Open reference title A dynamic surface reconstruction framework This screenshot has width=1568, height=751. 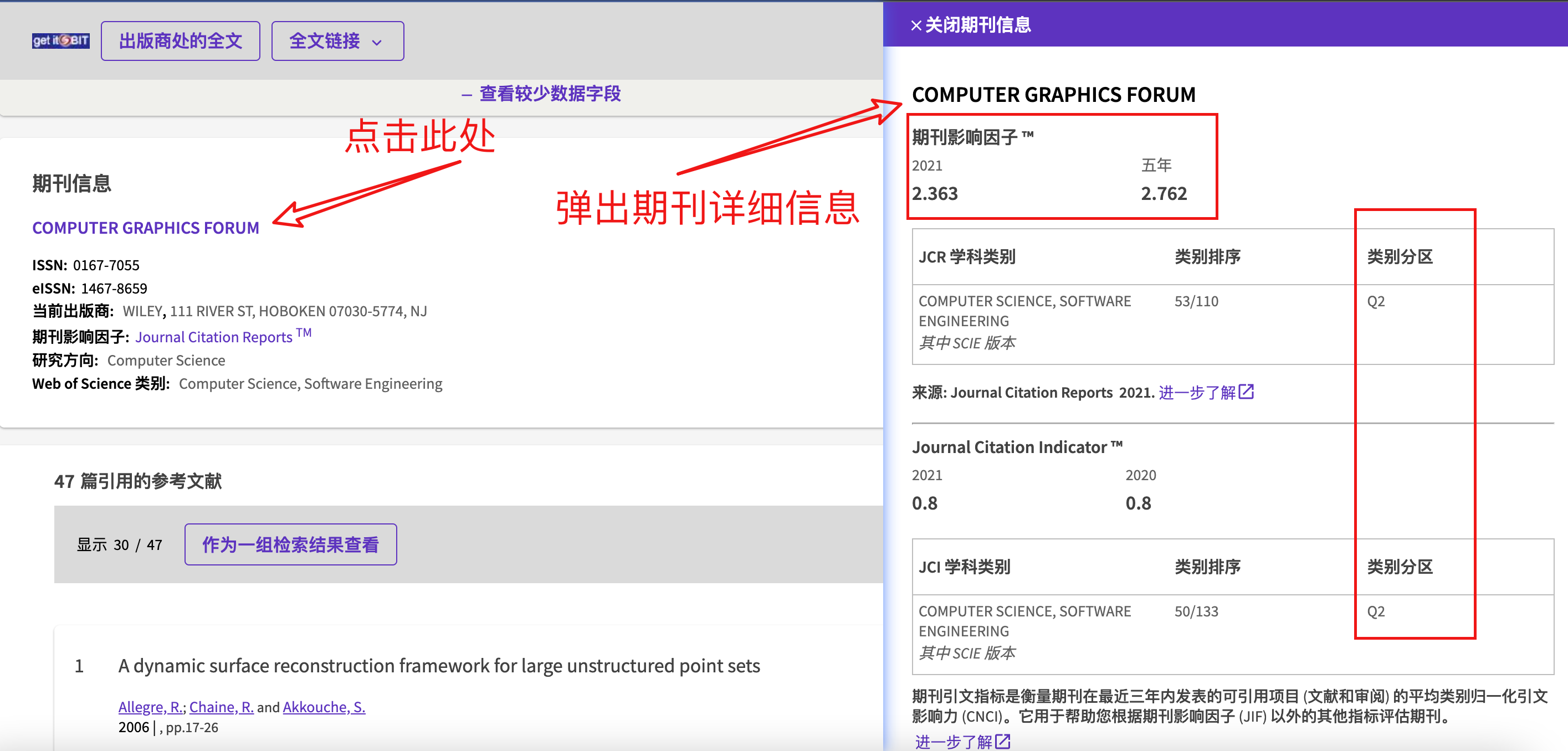tap(439, 665)
